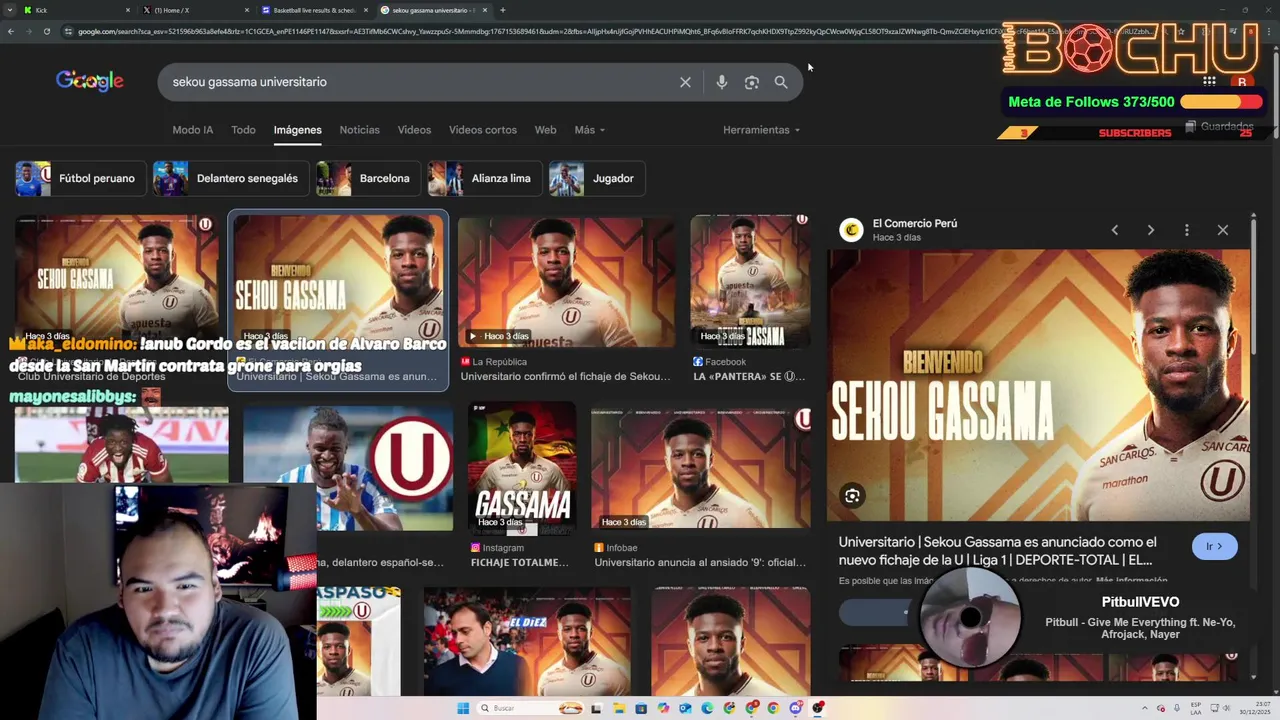Open the Universitario Sekou Gassama article title
Image resolution: width=1280 pixels, height=720 pixels.
tap(997, 551)
